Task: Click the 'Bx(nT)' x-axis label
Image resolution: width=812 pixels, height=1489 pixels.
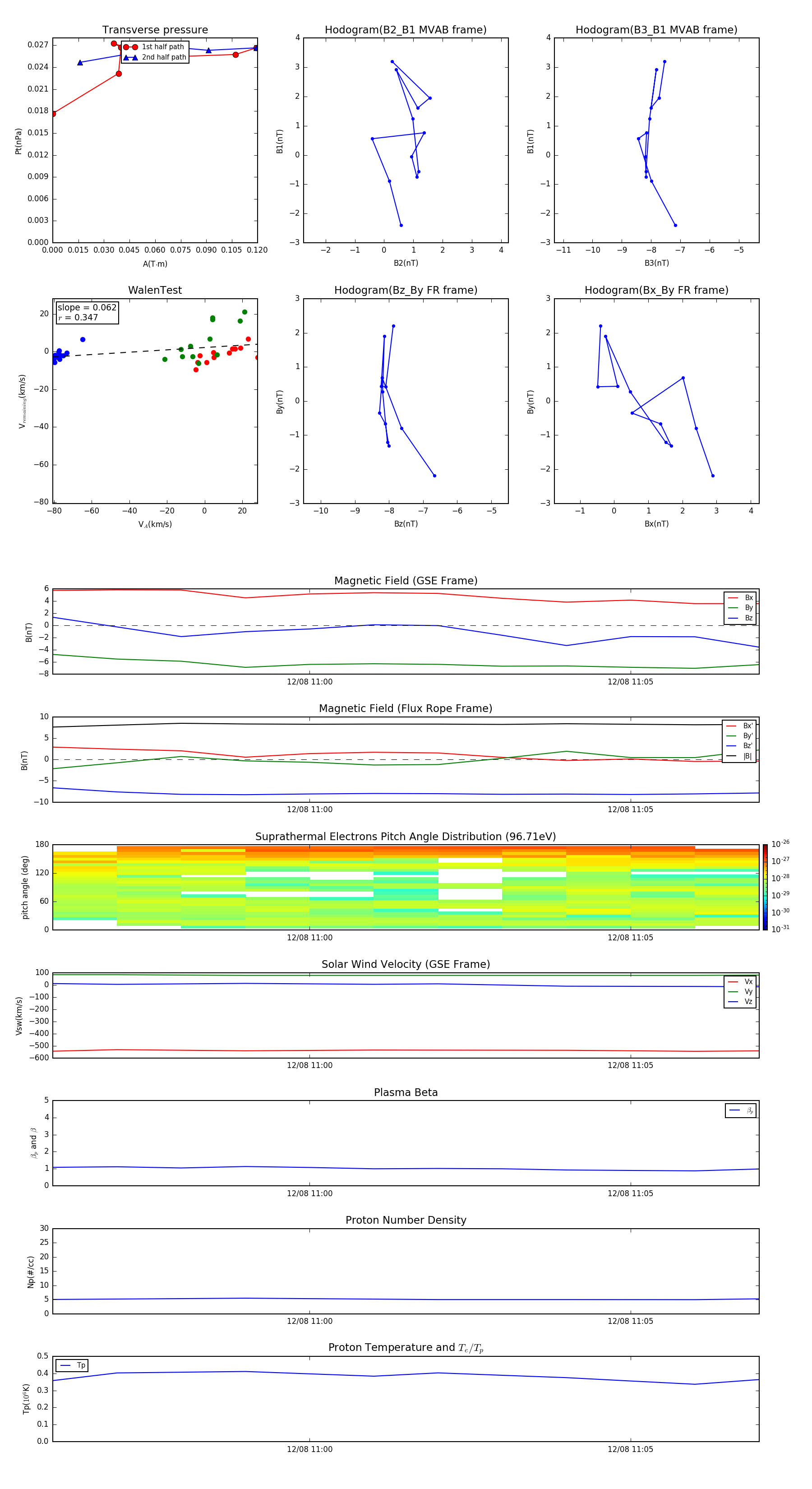Action: [x=656, y=524]
